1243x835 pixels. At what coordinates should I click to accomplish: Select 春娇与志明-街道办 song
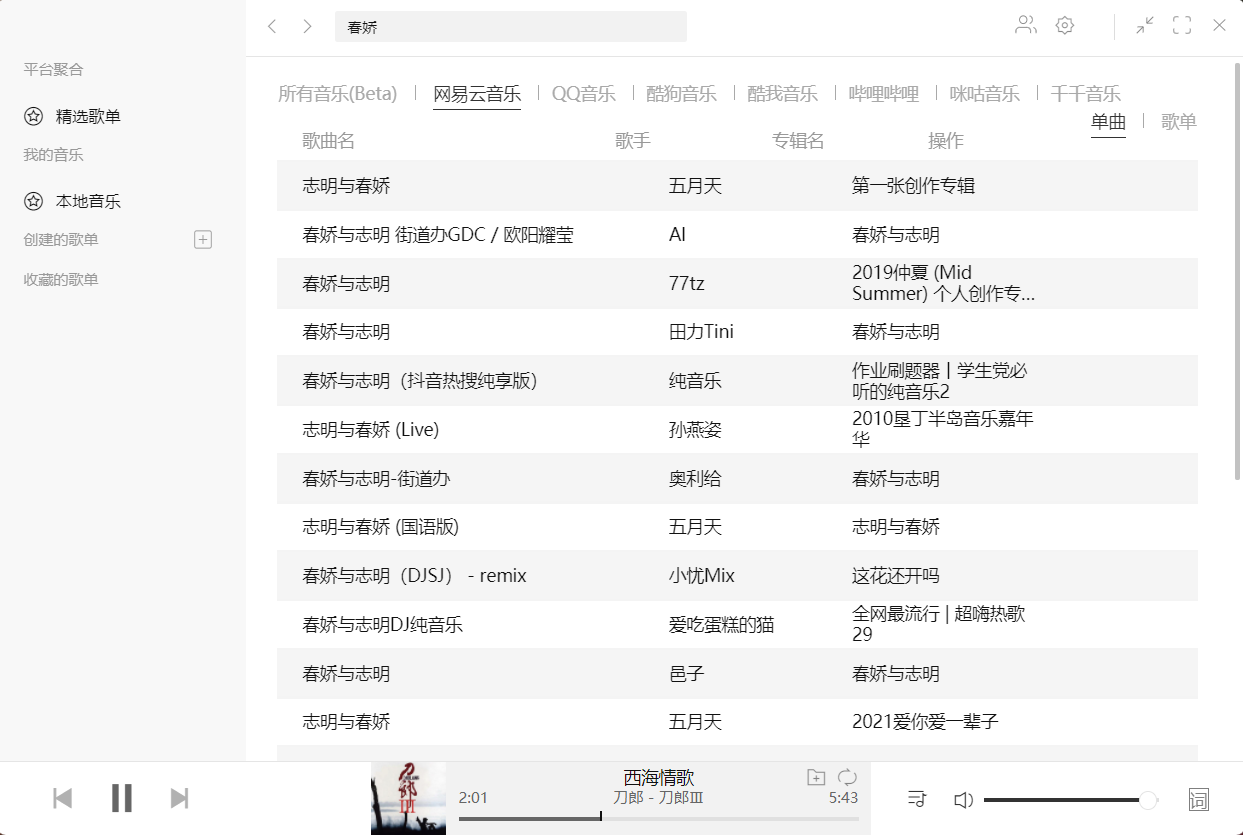(377, 479)
